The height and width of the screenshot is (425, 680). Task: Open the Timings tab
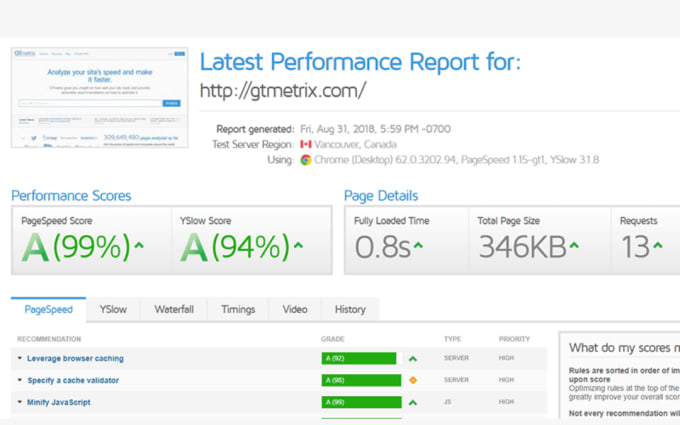tap(238, 310)
